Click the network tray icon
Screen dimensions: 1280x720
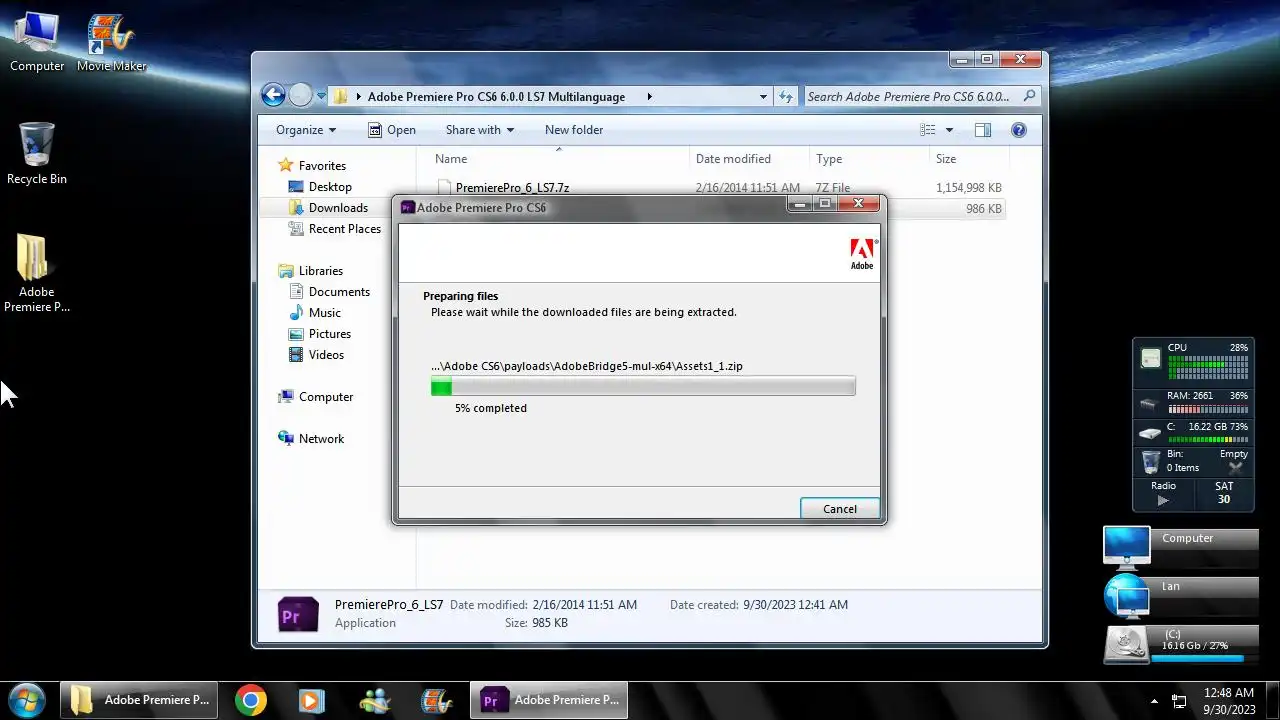click(x=1179, y=701)
